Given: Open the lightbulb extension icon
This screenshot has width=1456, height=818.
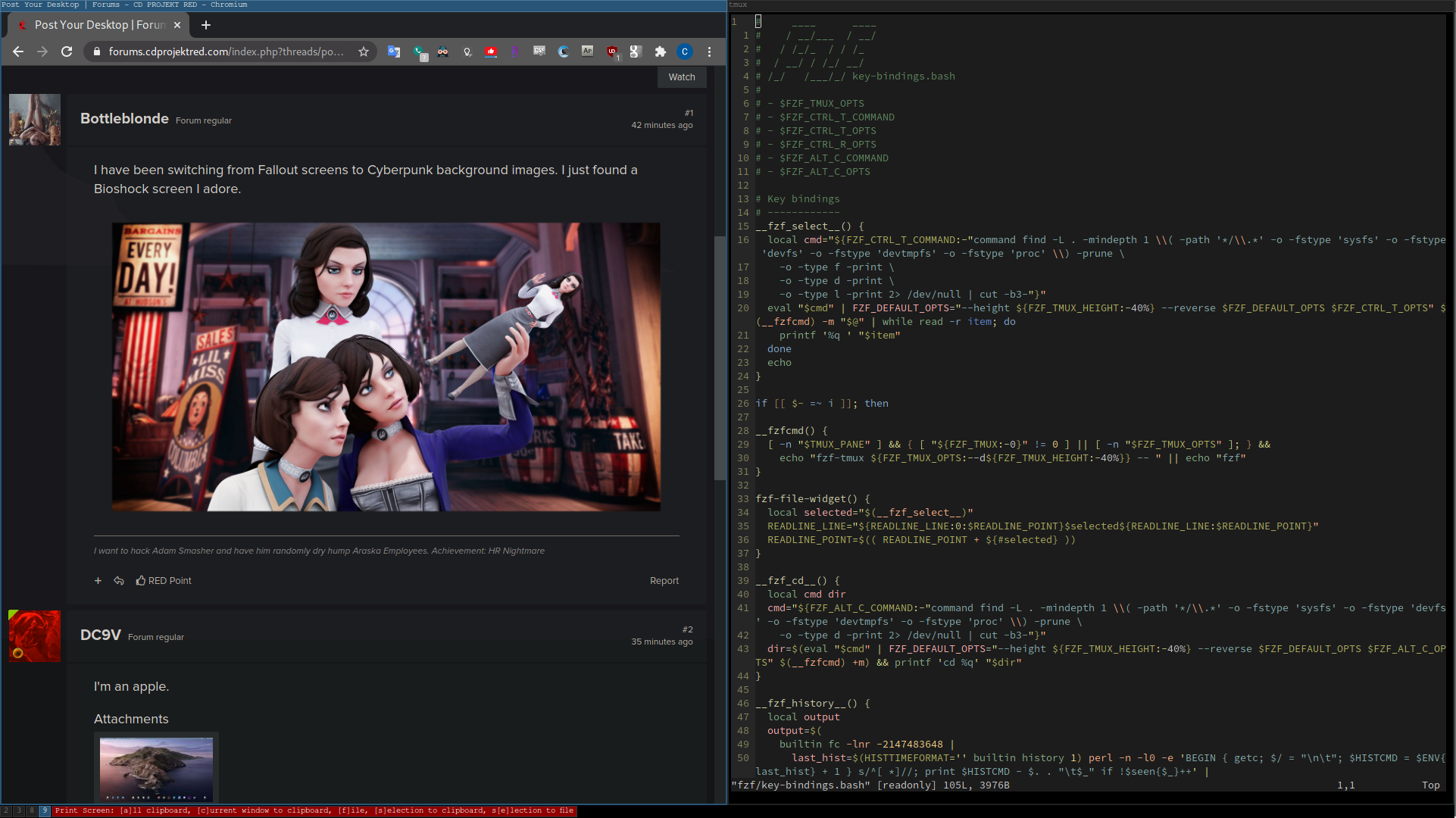Looking at the screenshot, I should (467, 52).
